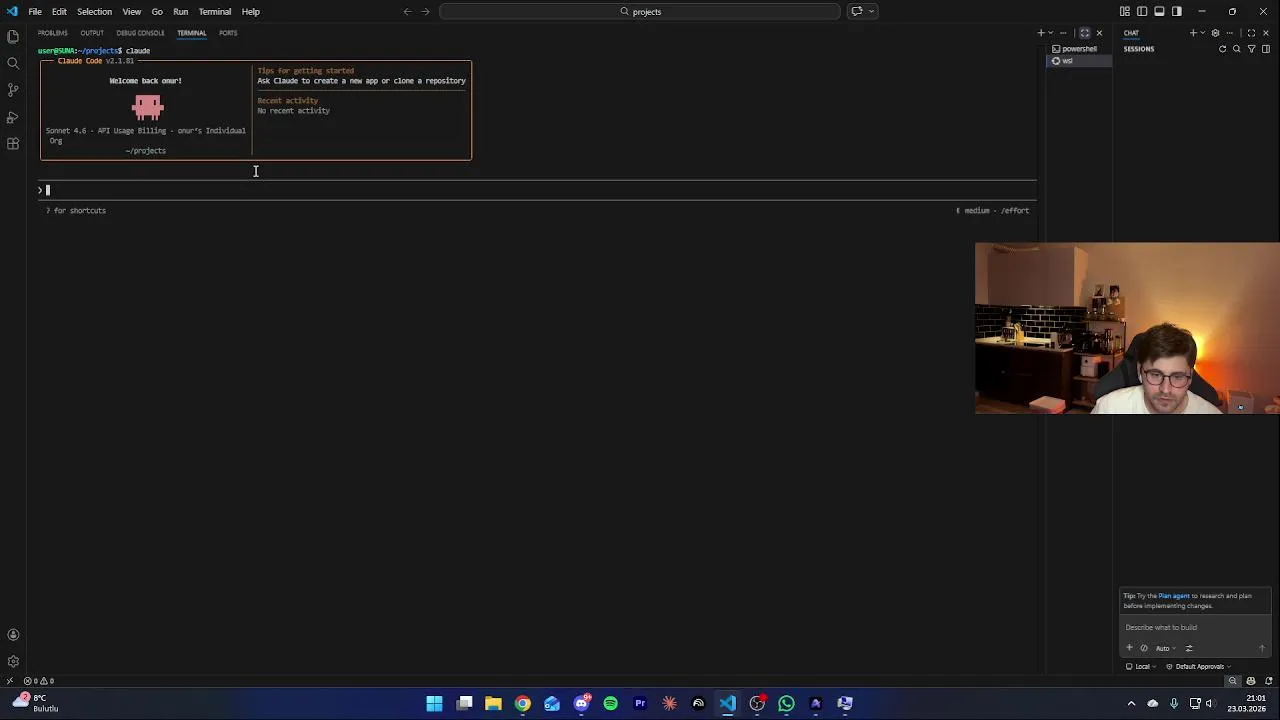
Task: Open the Search view in activity bar
Action: (x=13, y=63)
